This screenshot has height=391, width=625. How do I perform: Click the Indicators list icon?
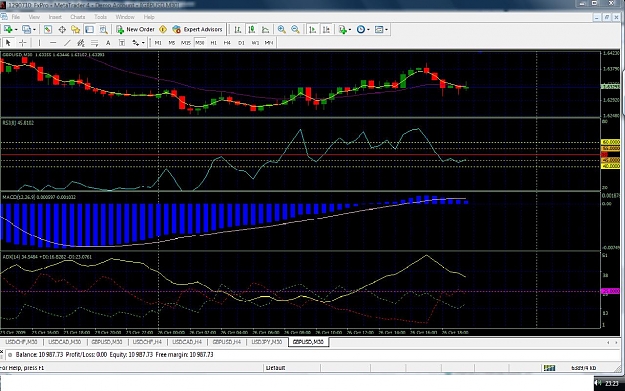point(342,29)
